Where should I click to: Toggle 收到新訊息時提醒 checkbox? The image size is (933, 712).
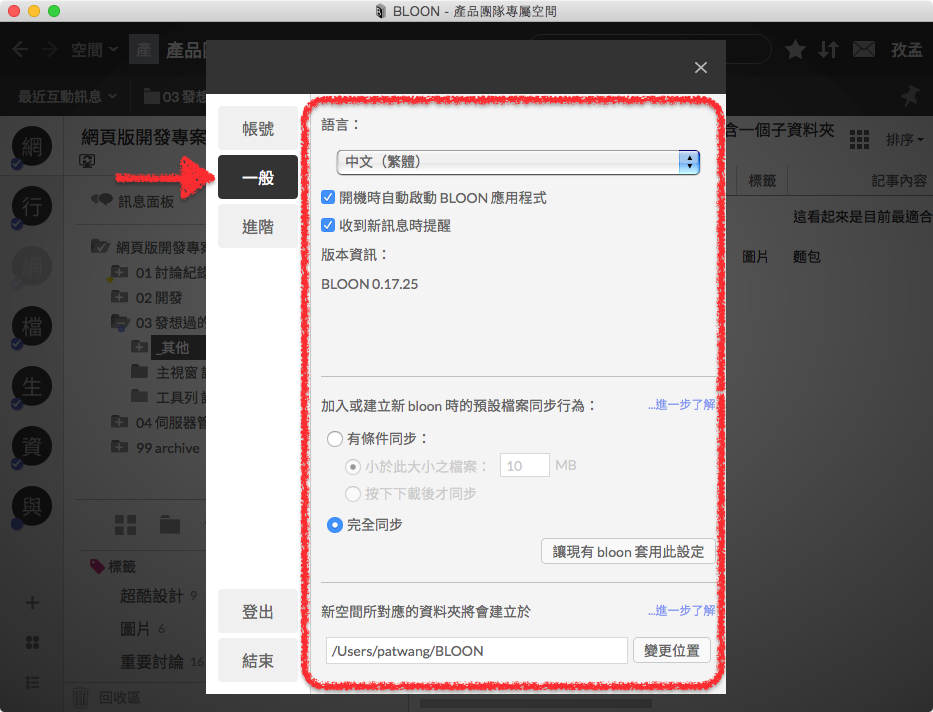[327, 225]
